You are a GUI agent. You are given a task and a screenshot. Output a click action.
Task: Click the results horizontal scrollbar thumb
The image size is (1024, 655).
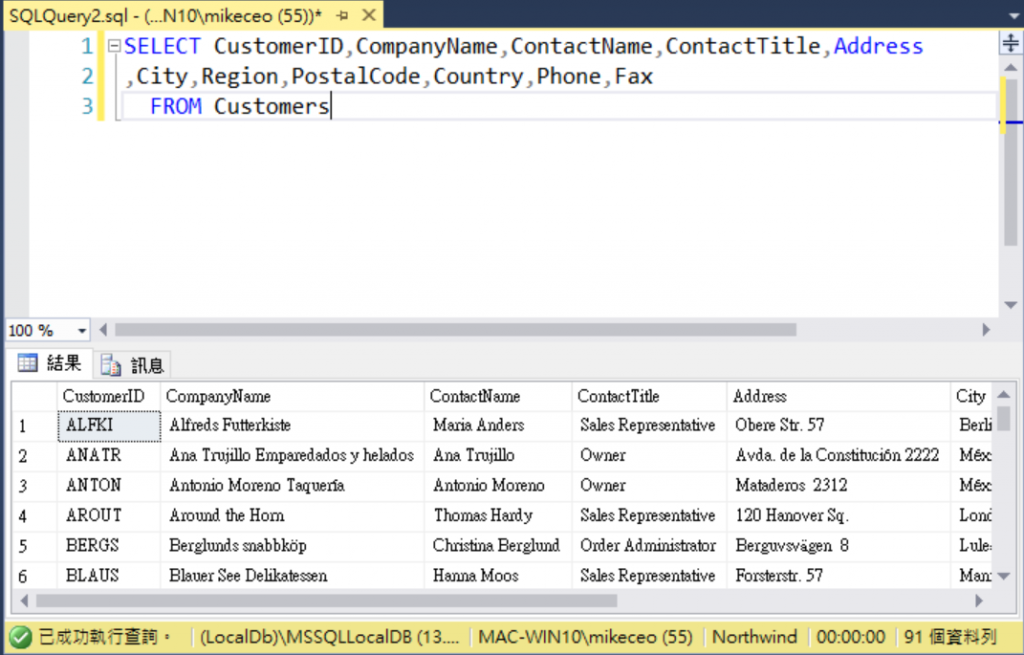(327, 600)
